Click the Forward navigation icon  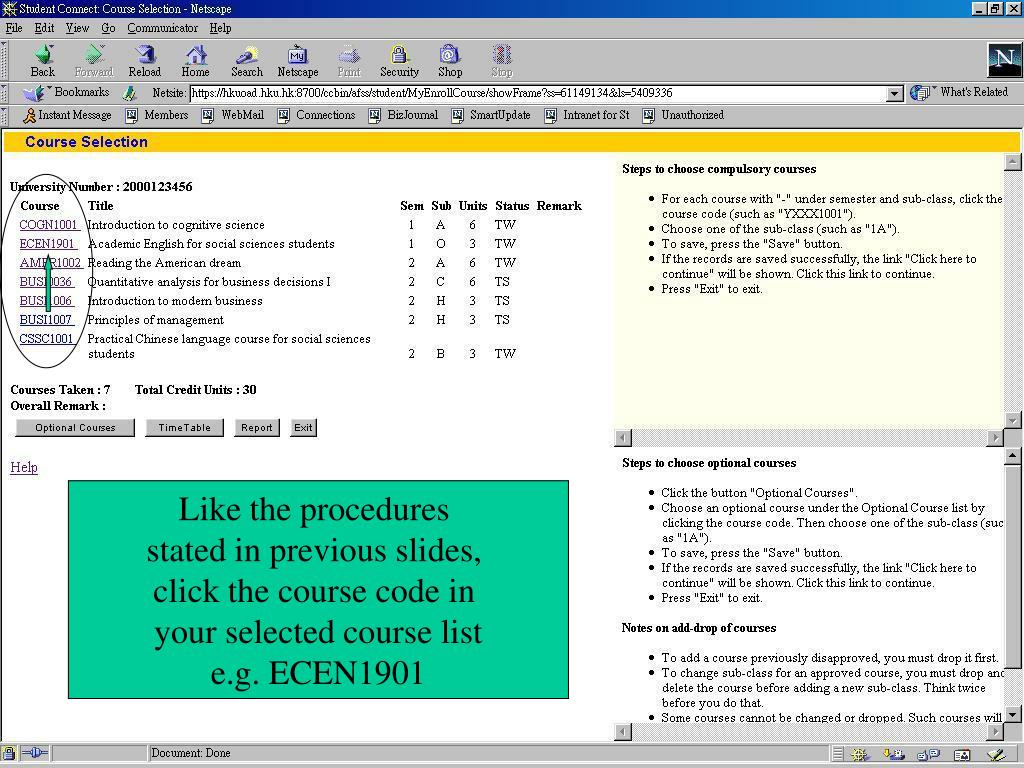tap(93, 61)
